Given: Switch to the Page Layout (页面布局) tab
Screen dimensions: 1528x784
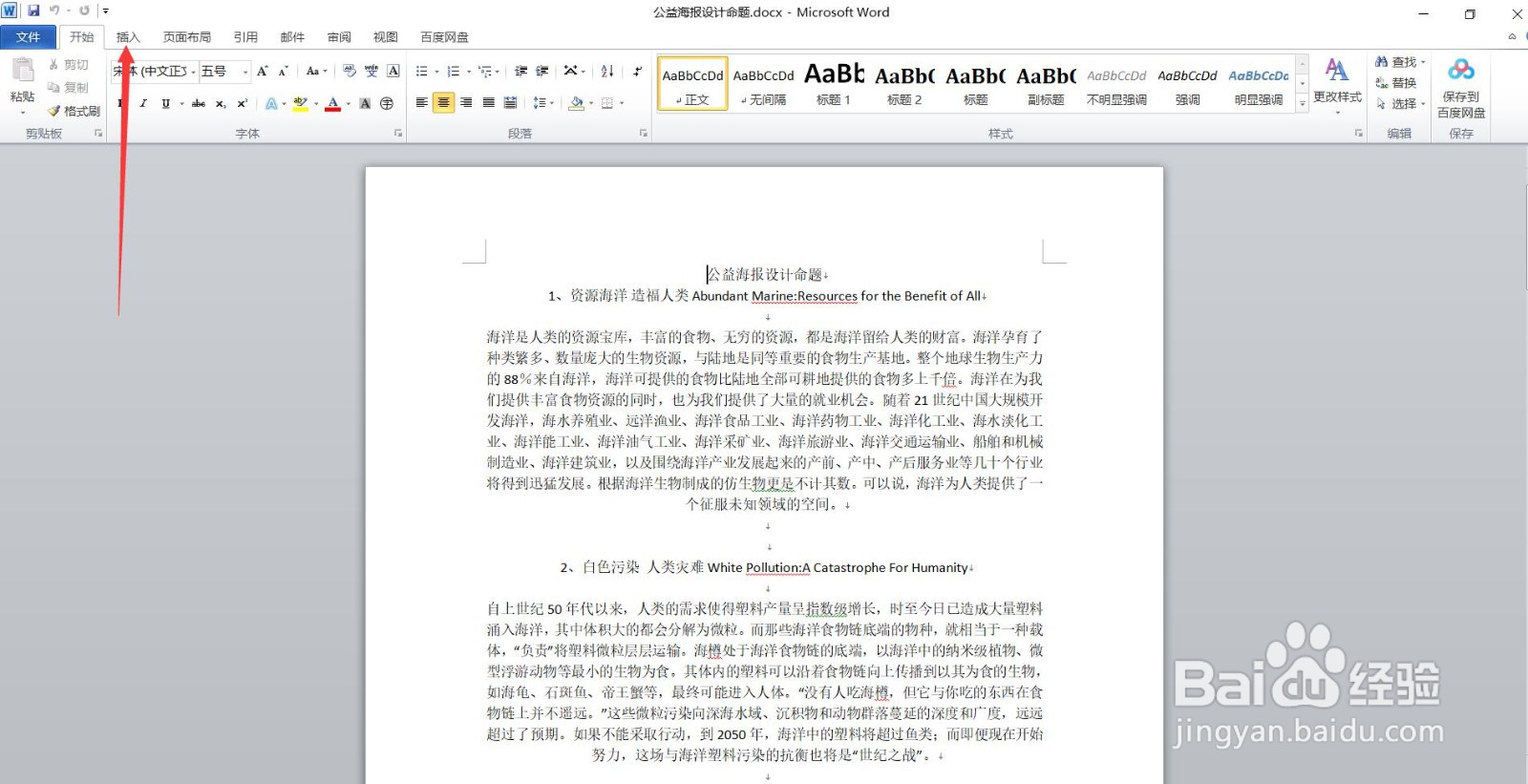Looking at the screenshot, I should [187, 37].
